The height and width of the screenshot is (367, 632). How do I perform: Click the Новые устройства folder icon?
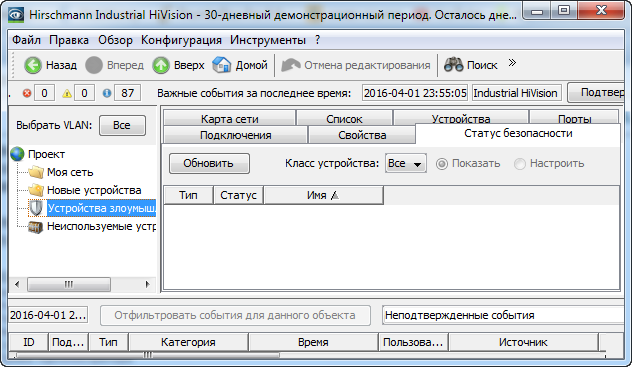pos(36,190)
